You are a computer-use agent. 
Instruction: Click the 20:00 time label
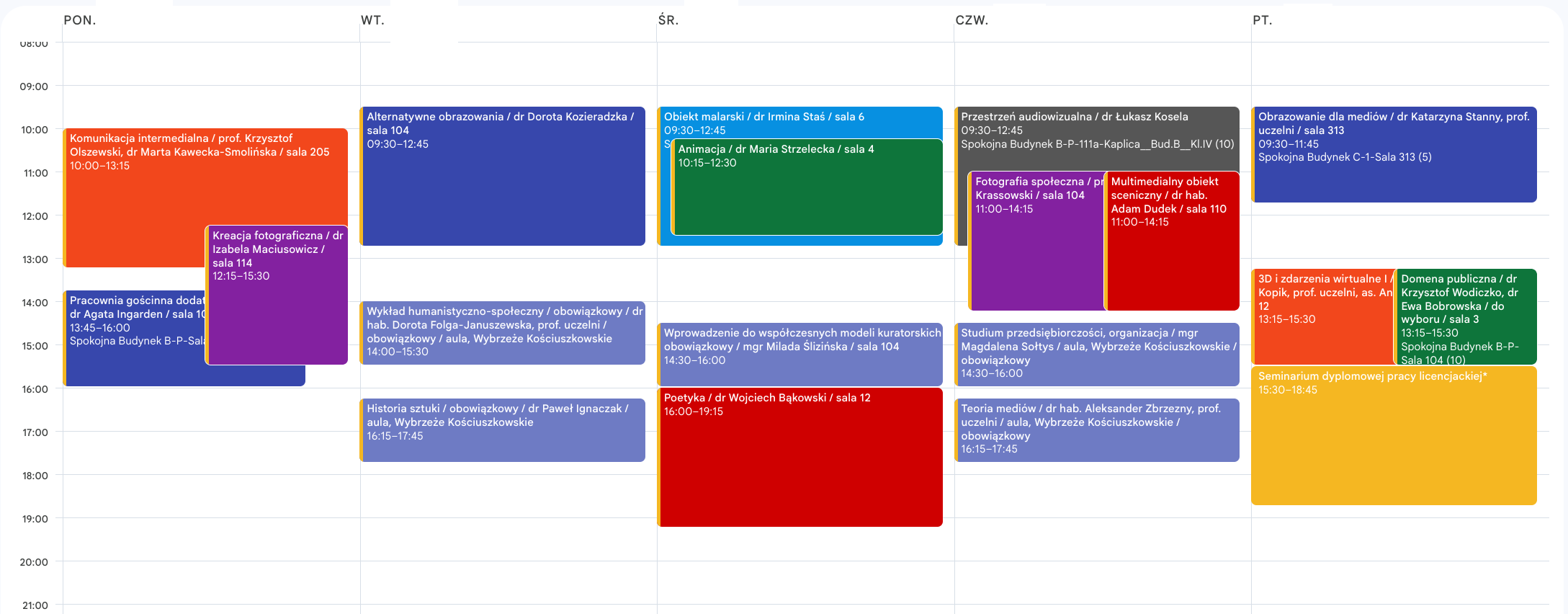34,562
